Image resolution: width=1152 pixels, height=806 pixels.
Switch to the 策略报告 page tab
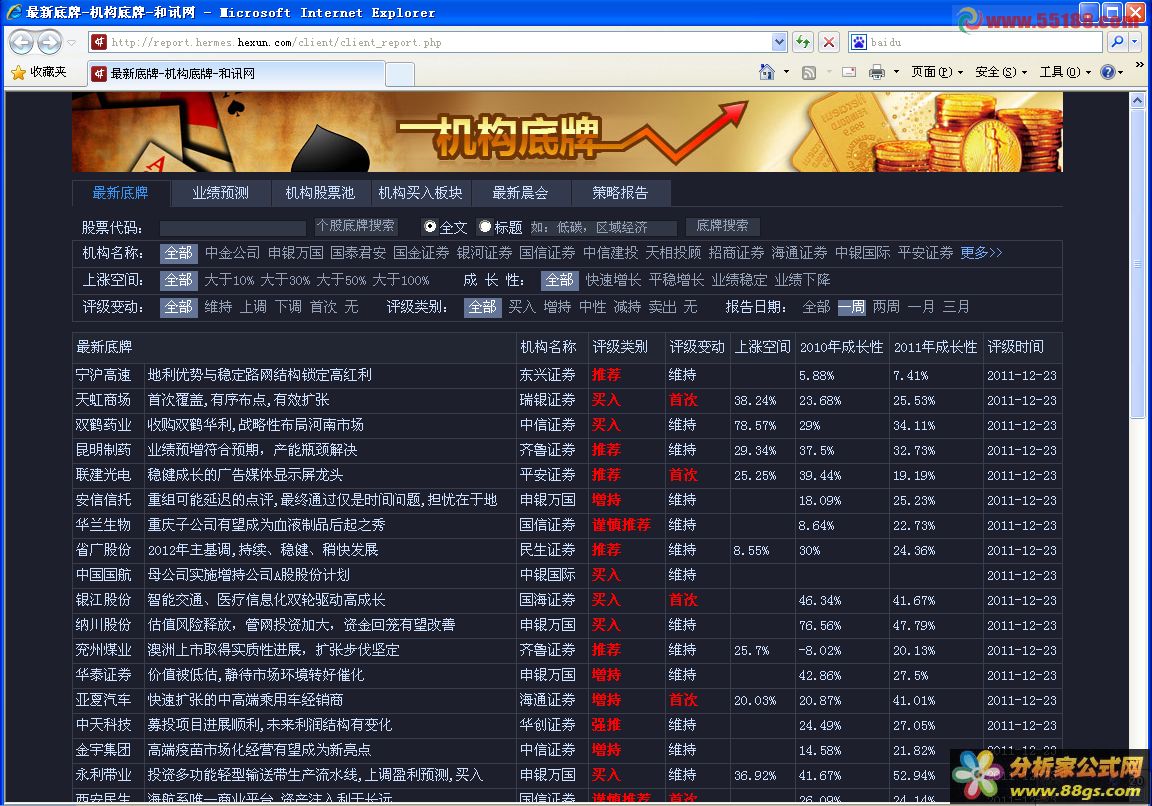click(620, 193)
